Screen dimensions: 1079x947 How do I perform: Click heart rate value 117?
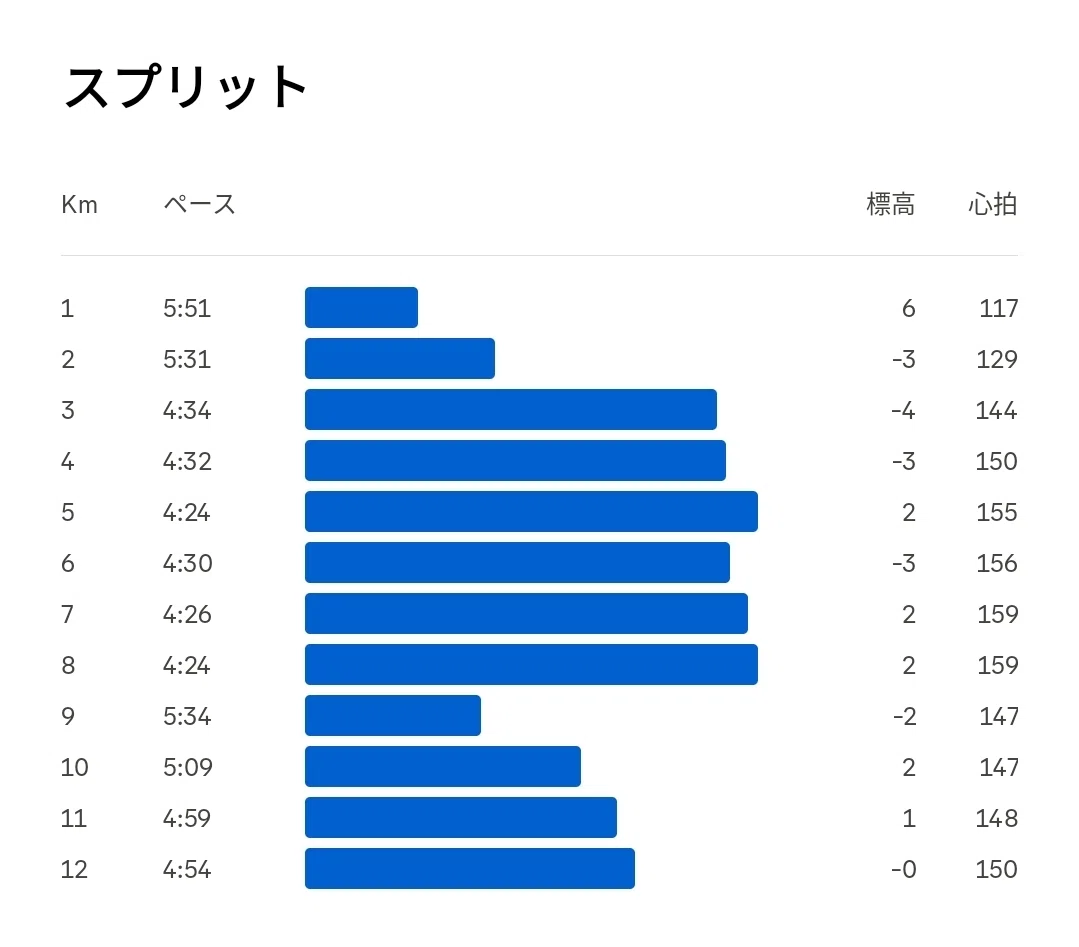(998, 308)
